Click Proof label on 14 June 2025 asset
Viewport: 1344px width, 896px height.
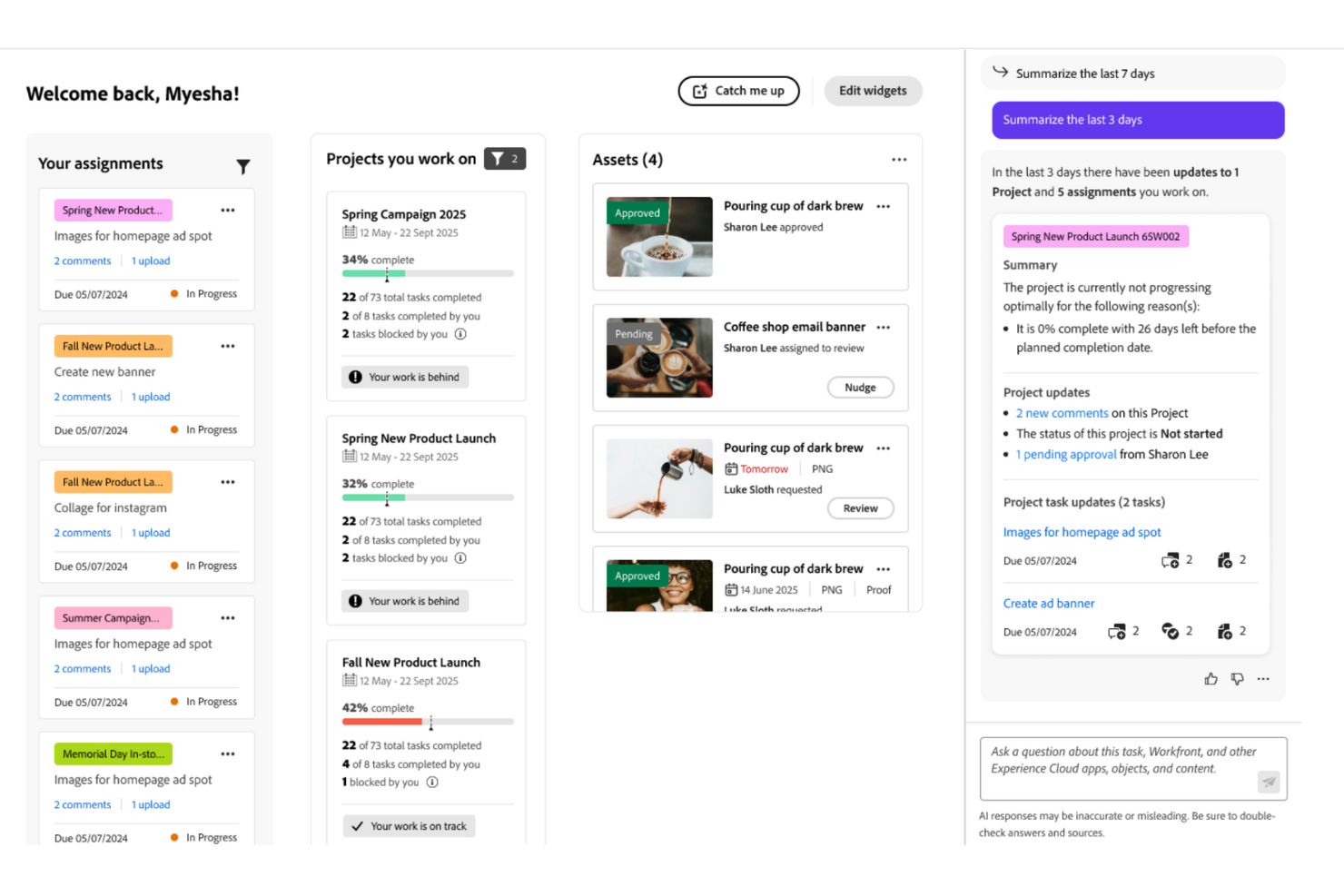[x=878, y=590]
